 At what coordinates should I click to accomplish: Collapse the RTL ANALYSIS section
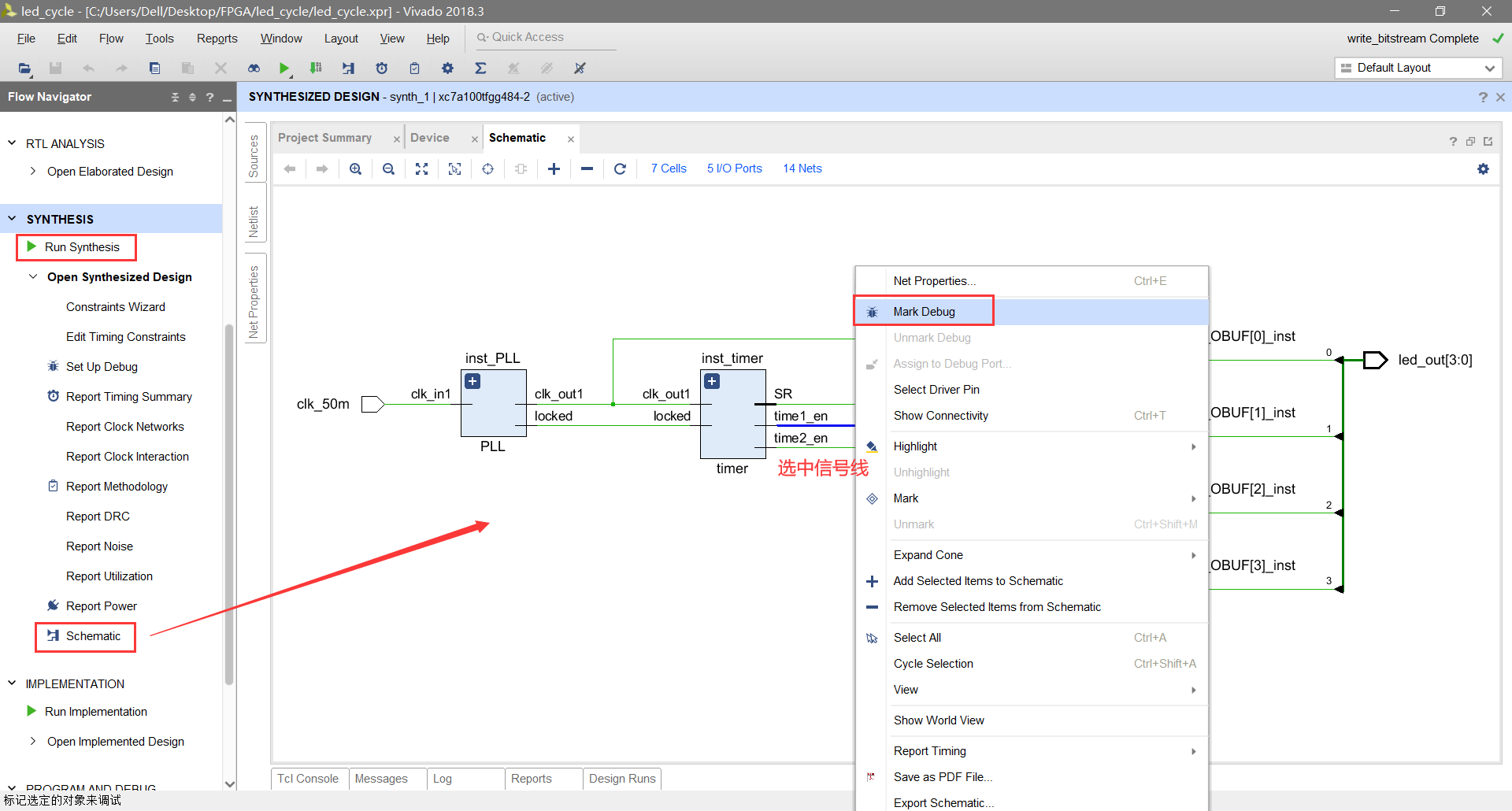pyautogui.click(x=12, y=143)
